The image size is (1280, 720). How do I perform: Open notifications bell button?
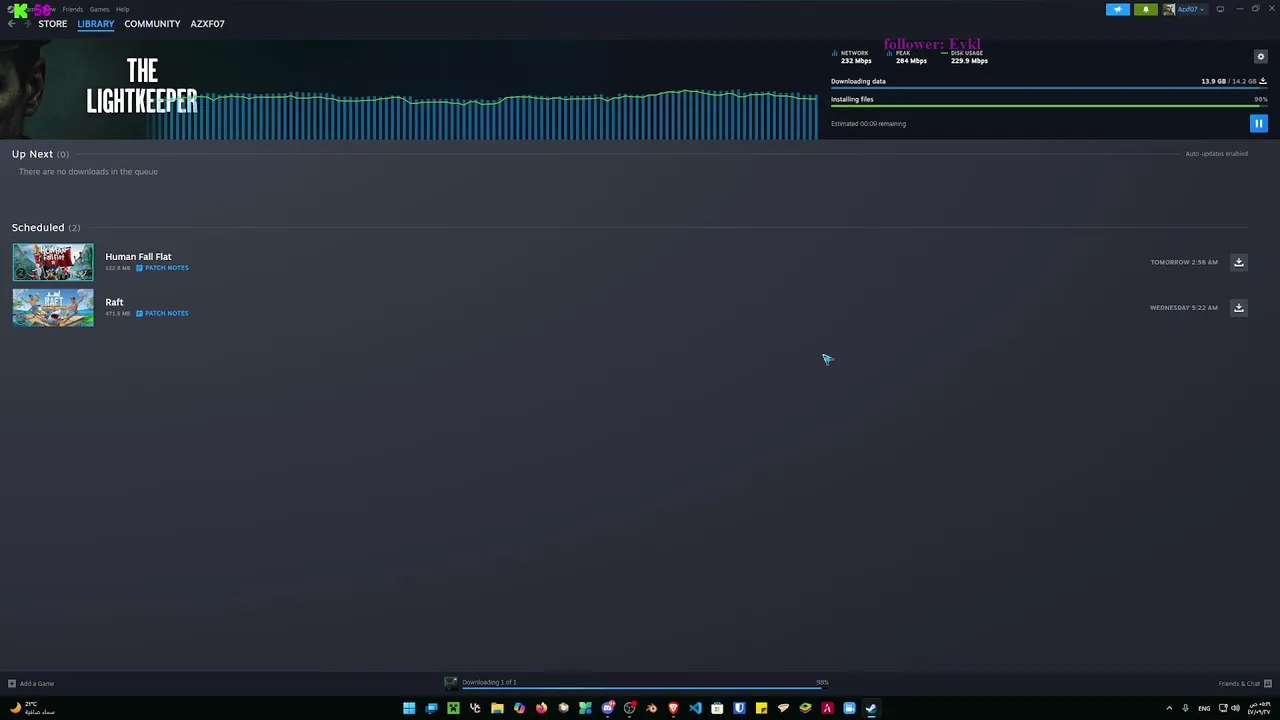1146,9
